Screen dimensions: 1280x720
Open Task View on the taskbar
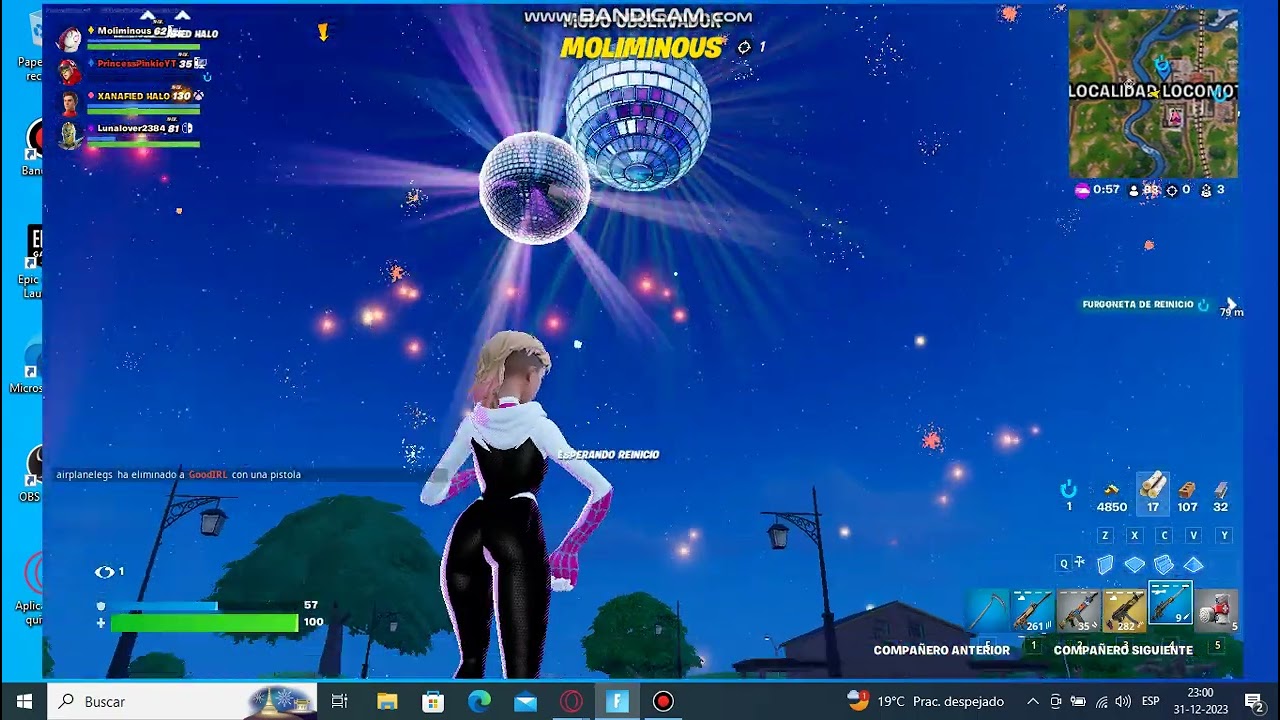339,702
